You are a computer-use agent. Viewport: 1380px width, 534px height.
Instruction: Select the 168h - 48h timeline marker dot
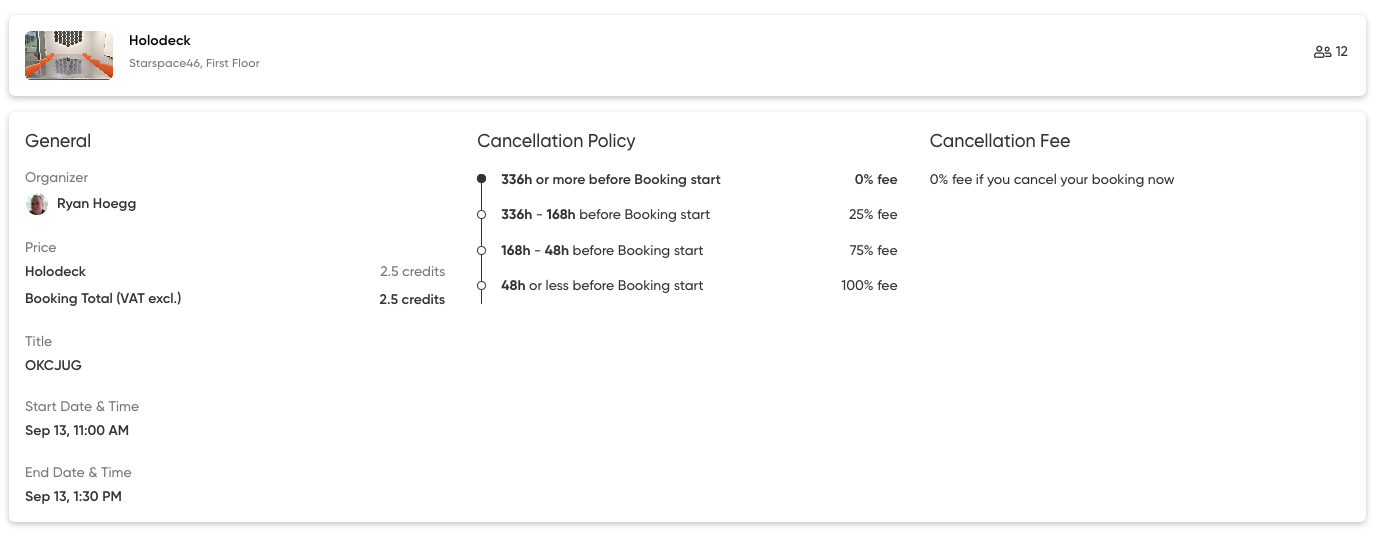coord(481,250)
